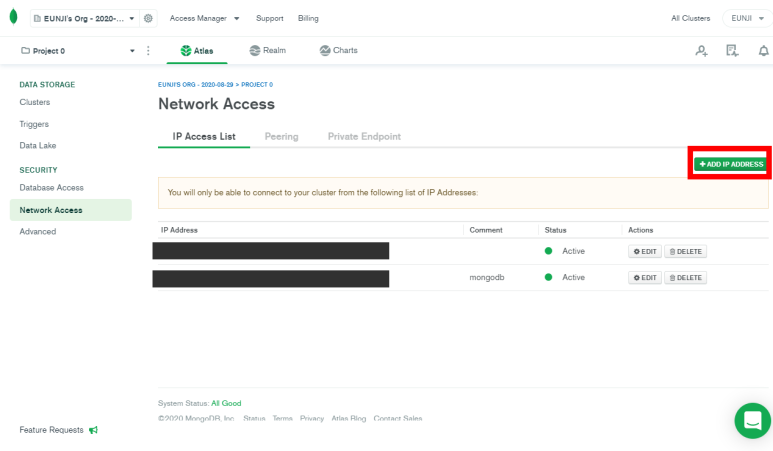Open Clusters in the sidebar
773x451 pixels.
pyautogui.click(x=35, y=102)
